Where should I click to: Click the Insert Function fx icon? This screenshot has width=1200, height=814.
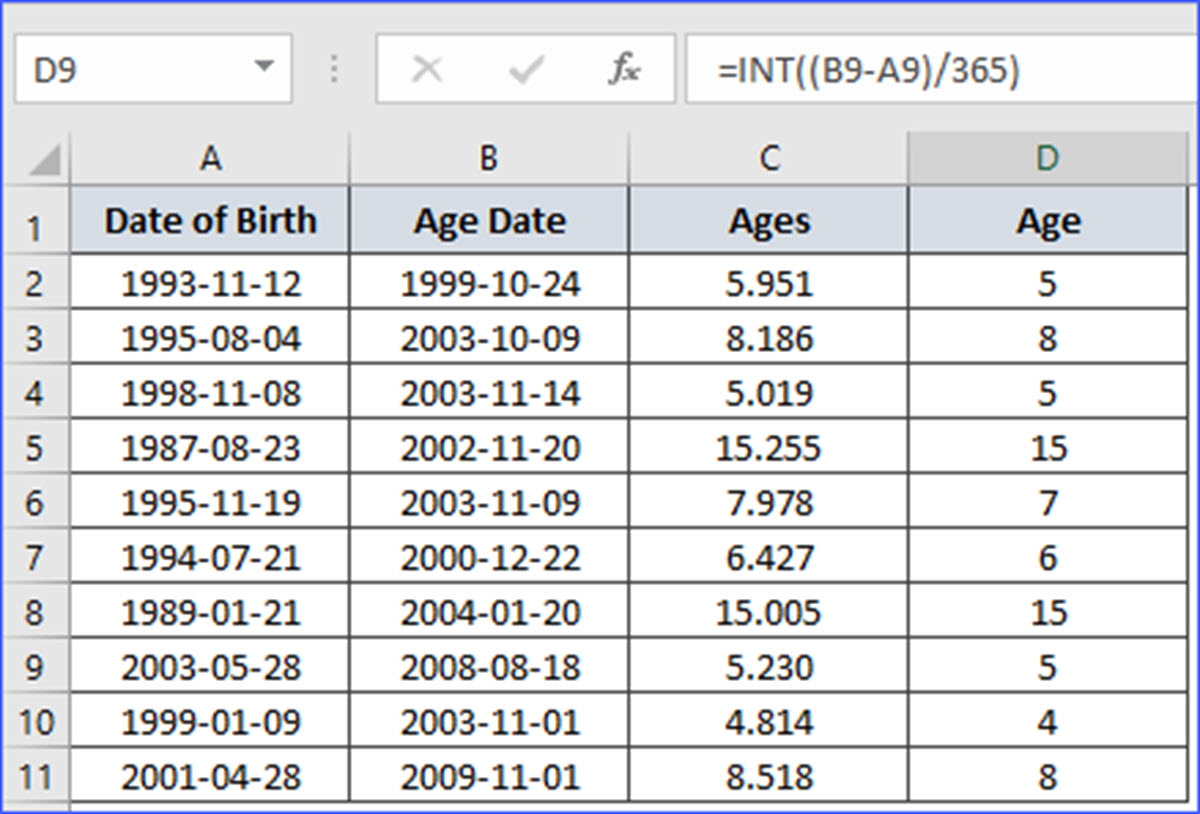point(625,70)
